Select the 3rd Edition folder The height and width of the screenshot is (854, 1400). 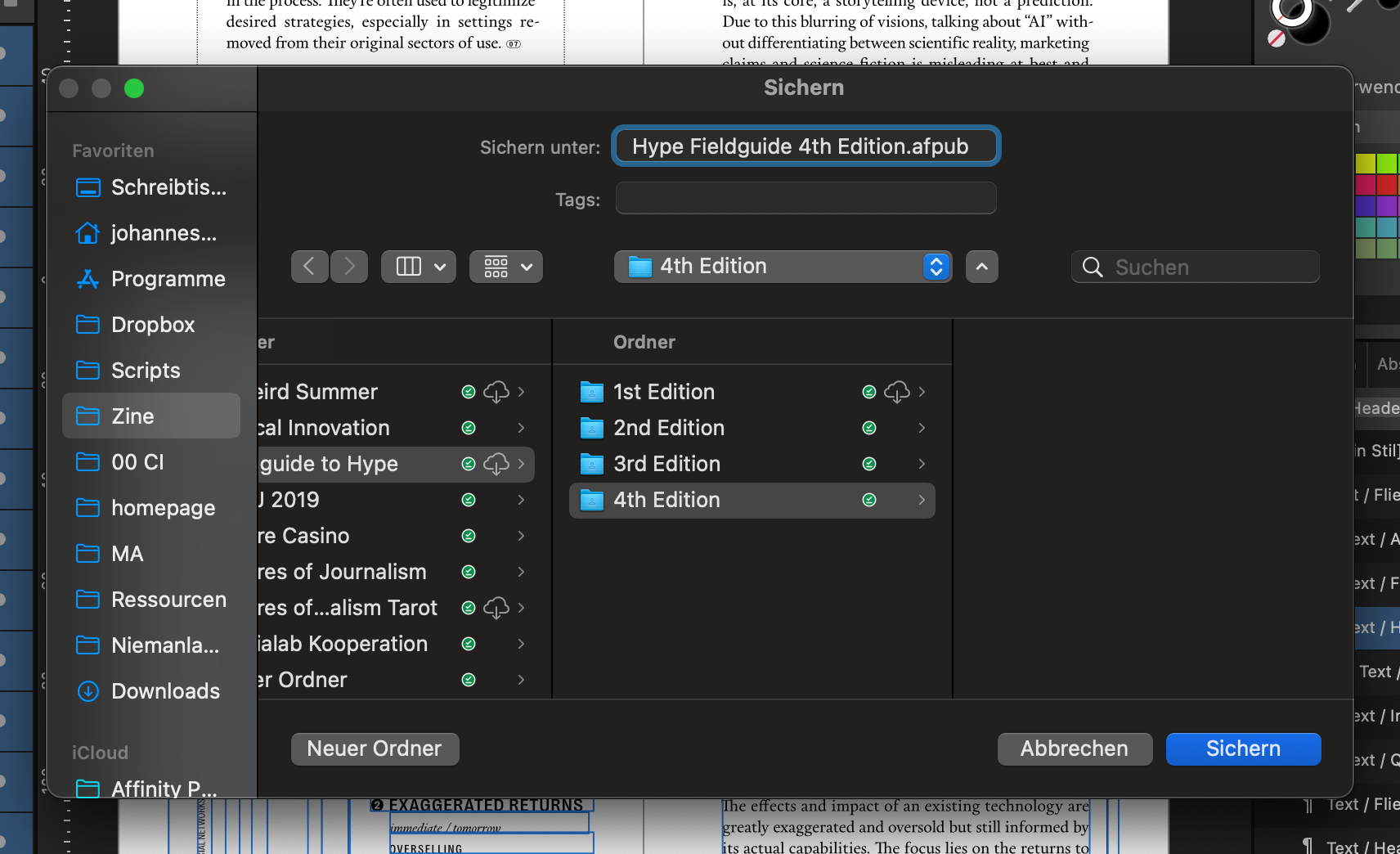(x=666, y=465)
